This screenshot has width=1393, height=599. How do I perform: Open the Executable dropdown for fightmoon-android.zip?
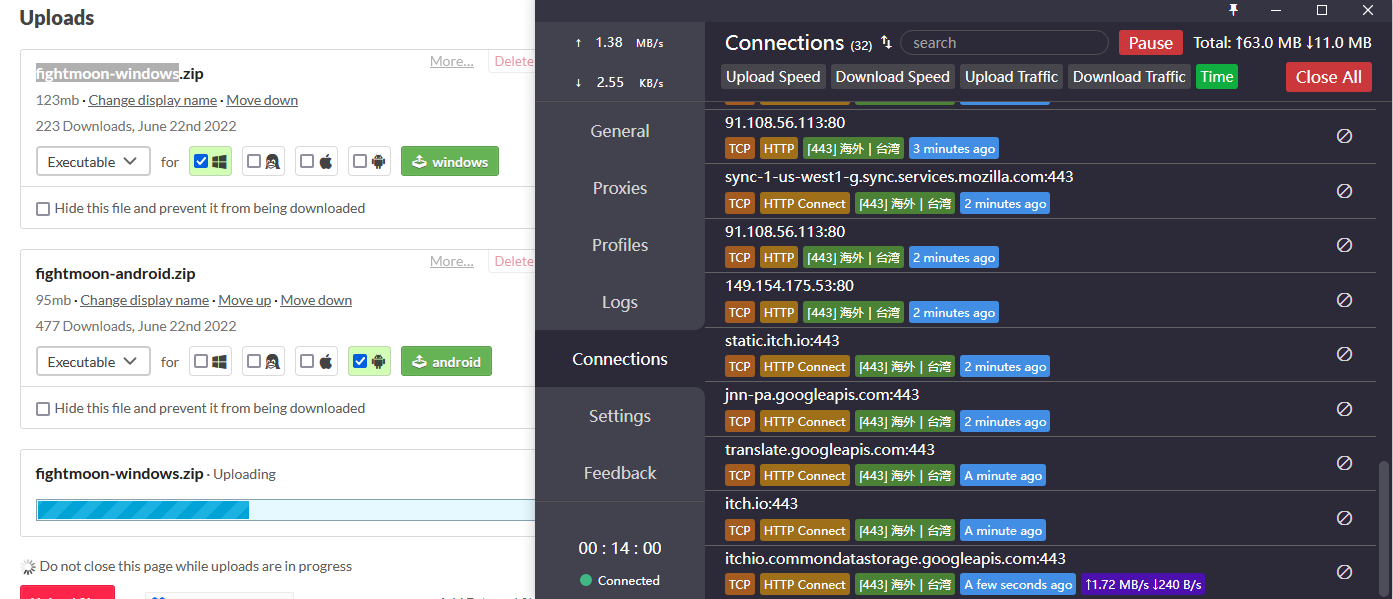tap(93, 361)
